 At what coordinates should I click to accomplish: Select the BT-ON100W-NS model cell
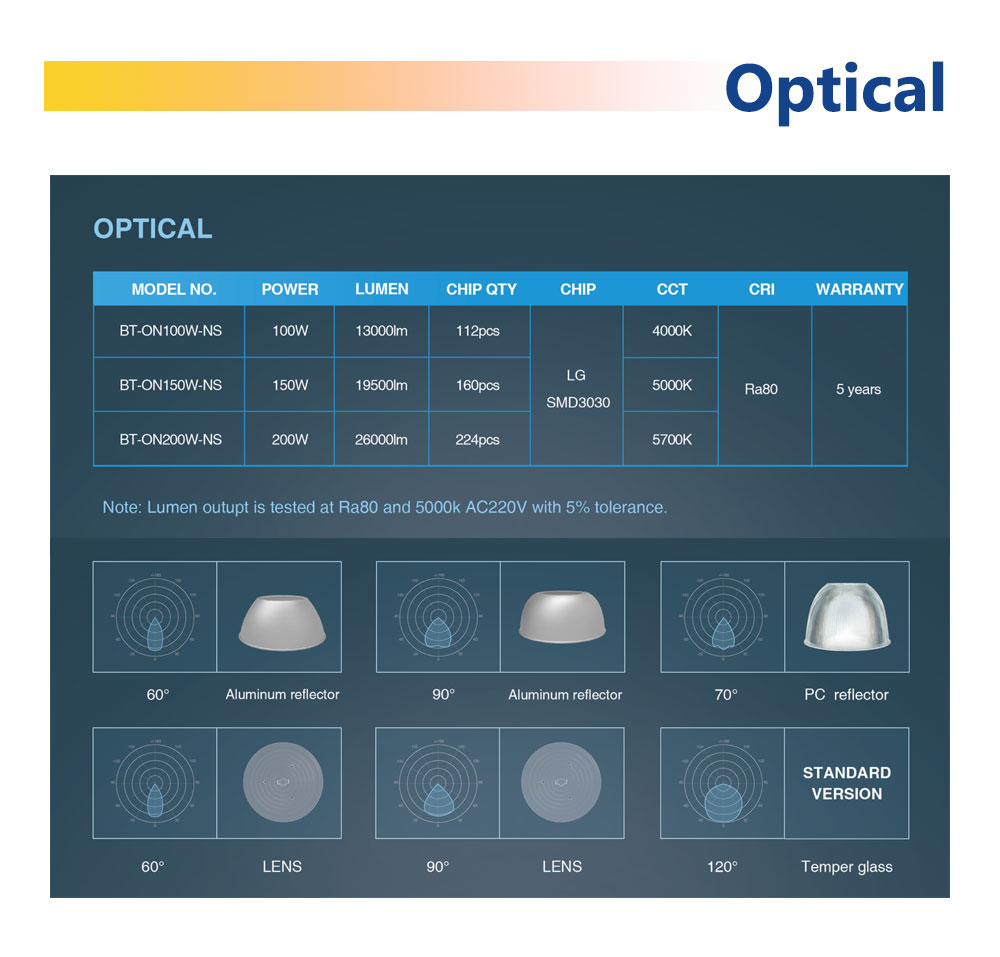[170, 331]
